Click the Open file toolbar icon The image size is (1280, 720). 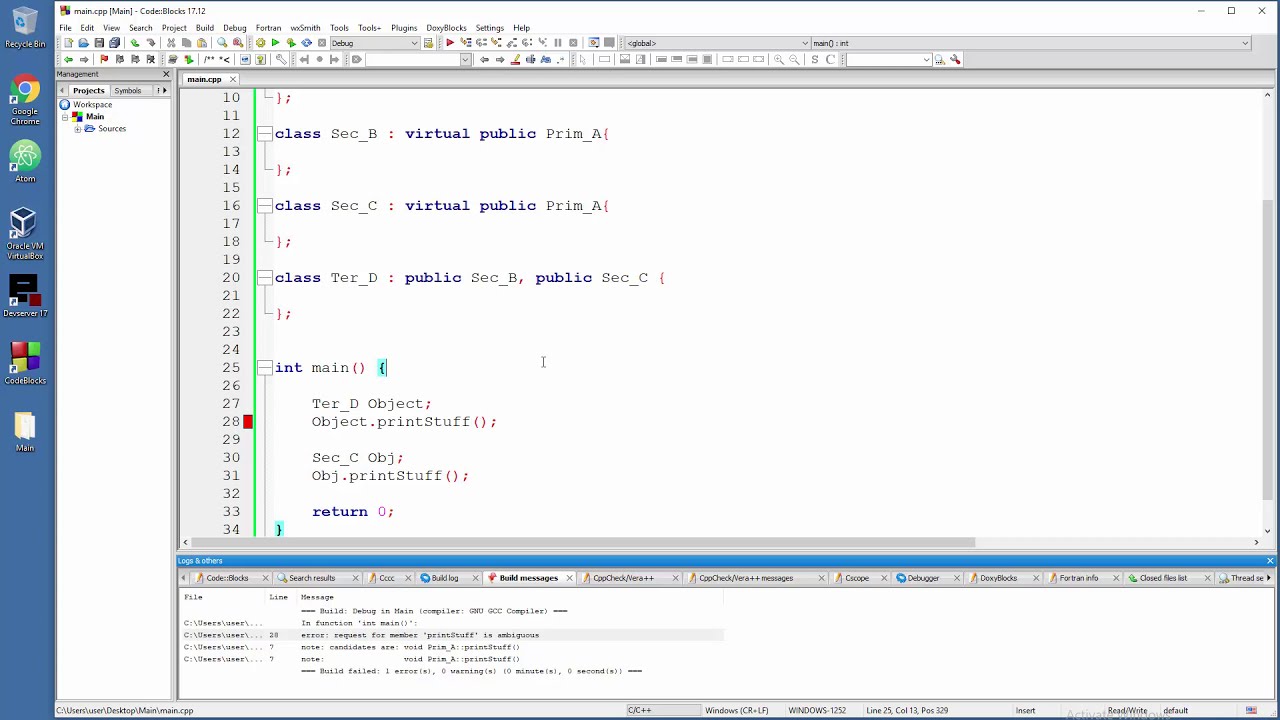[x=83, y=43]
